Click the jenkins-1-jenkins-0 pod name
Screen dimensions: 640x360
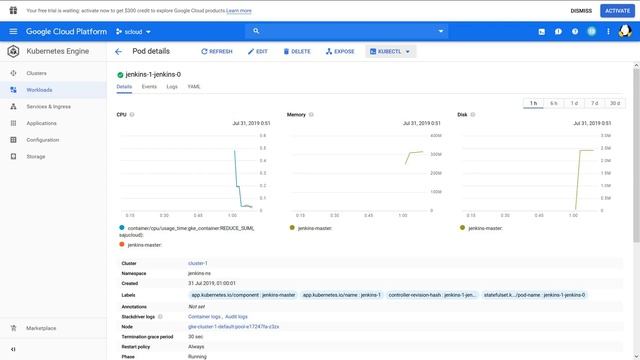click(153, 75)
